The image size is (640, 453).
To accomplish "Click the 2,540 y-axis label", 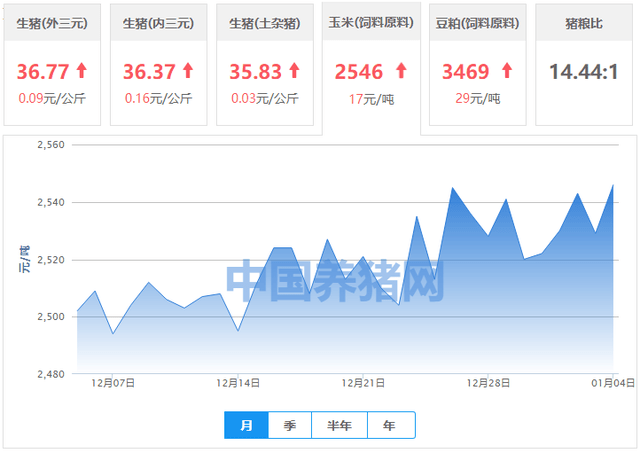I will click(51, 202).
